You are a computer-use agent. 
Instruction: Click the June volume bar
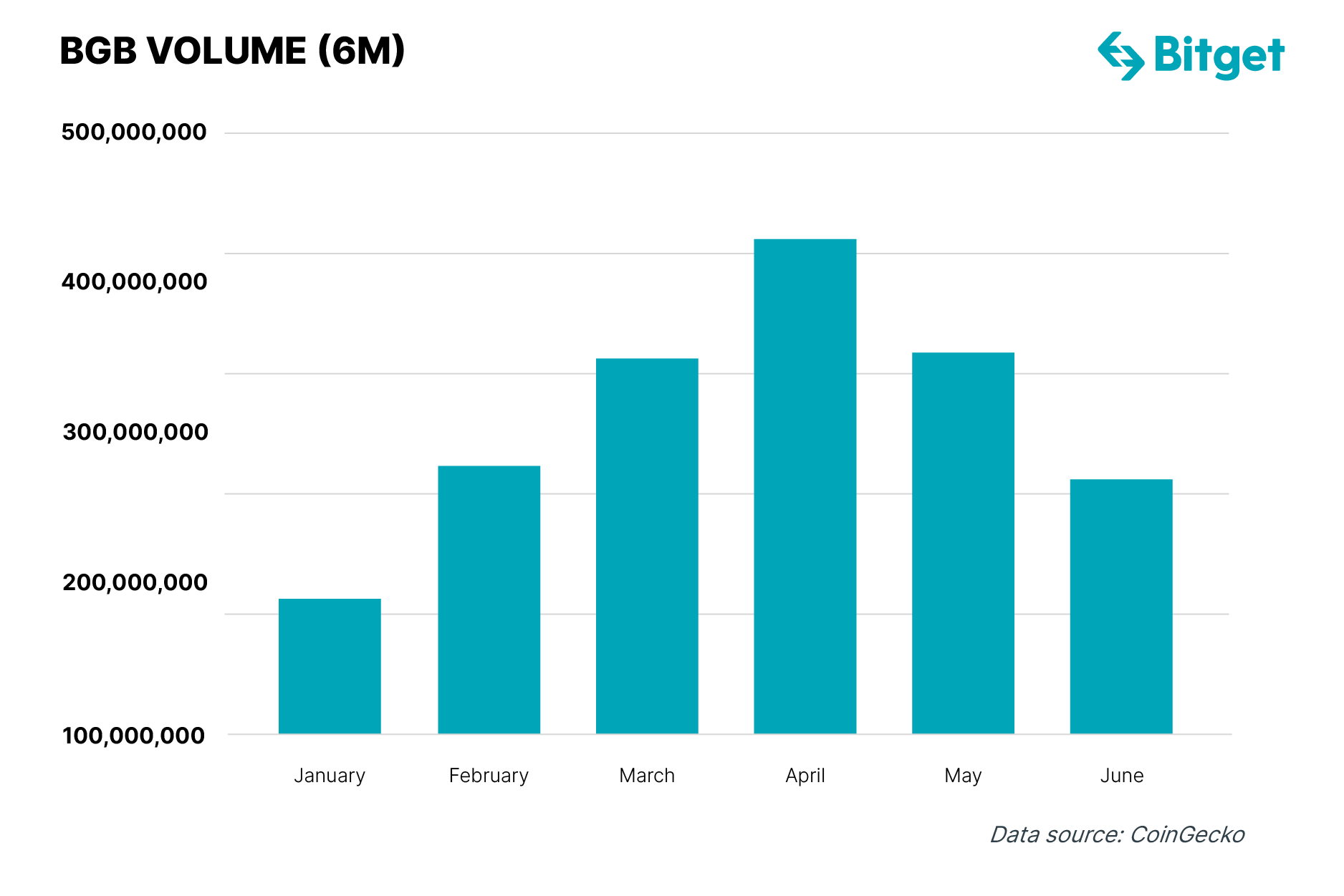pos(1121,606)
